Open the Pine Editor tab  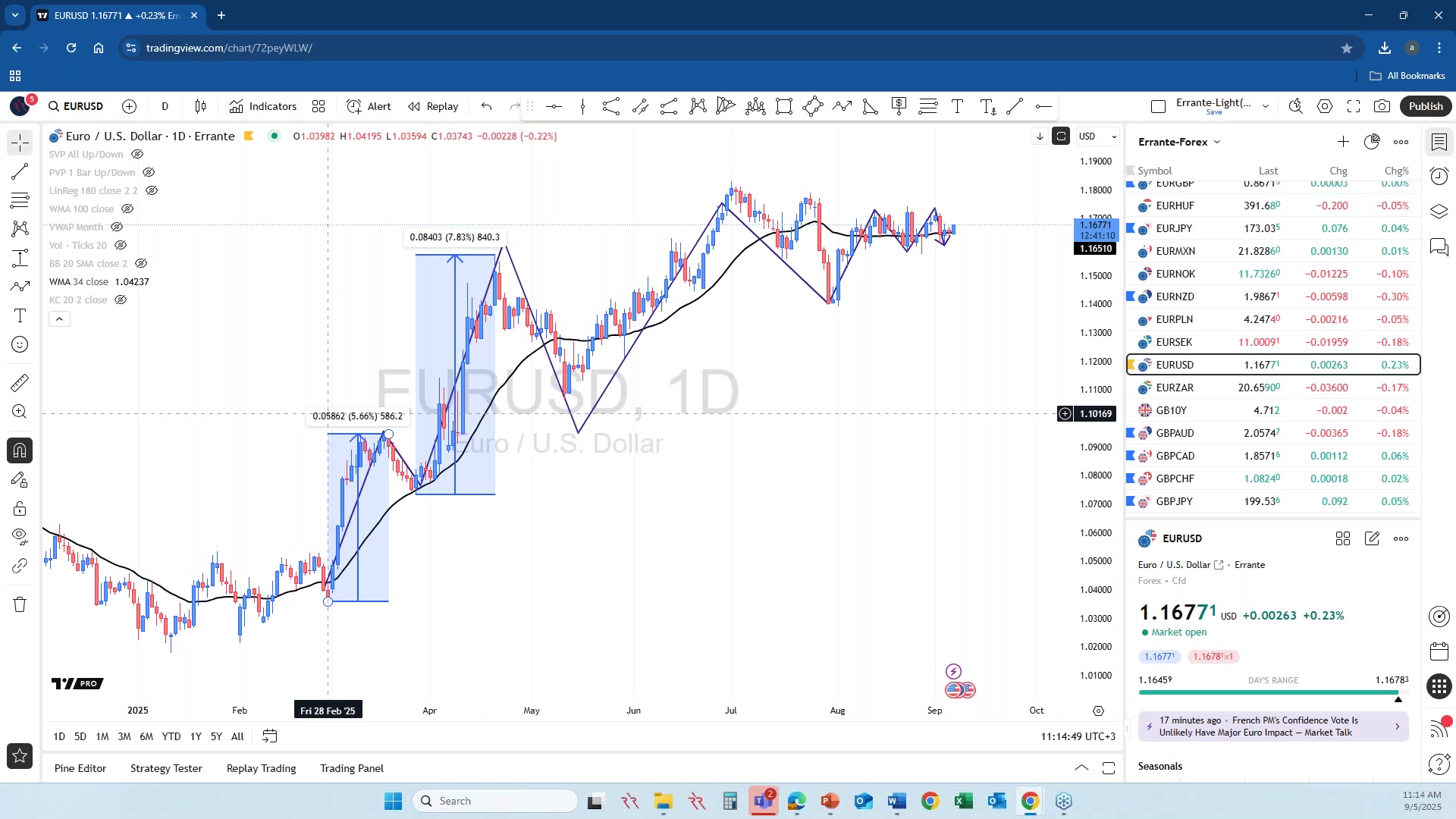pyautogui.click(x=80, y=768)
